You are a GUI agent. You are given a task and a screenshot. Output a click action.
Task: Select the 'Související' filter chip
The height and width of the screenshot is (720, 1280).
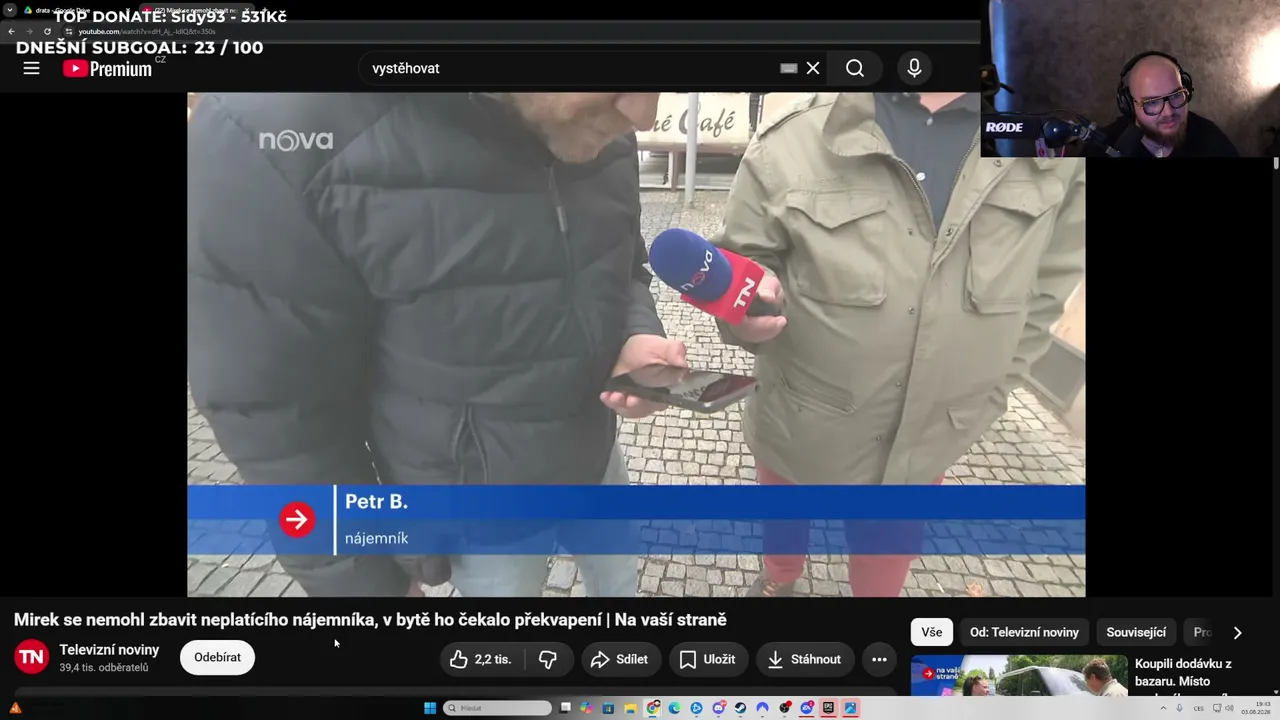(x=1136, y=632)
